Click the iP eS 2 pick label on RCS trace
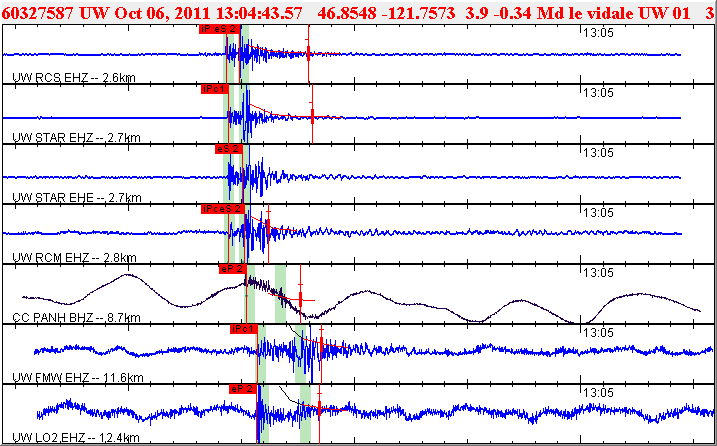 (219, 29)
